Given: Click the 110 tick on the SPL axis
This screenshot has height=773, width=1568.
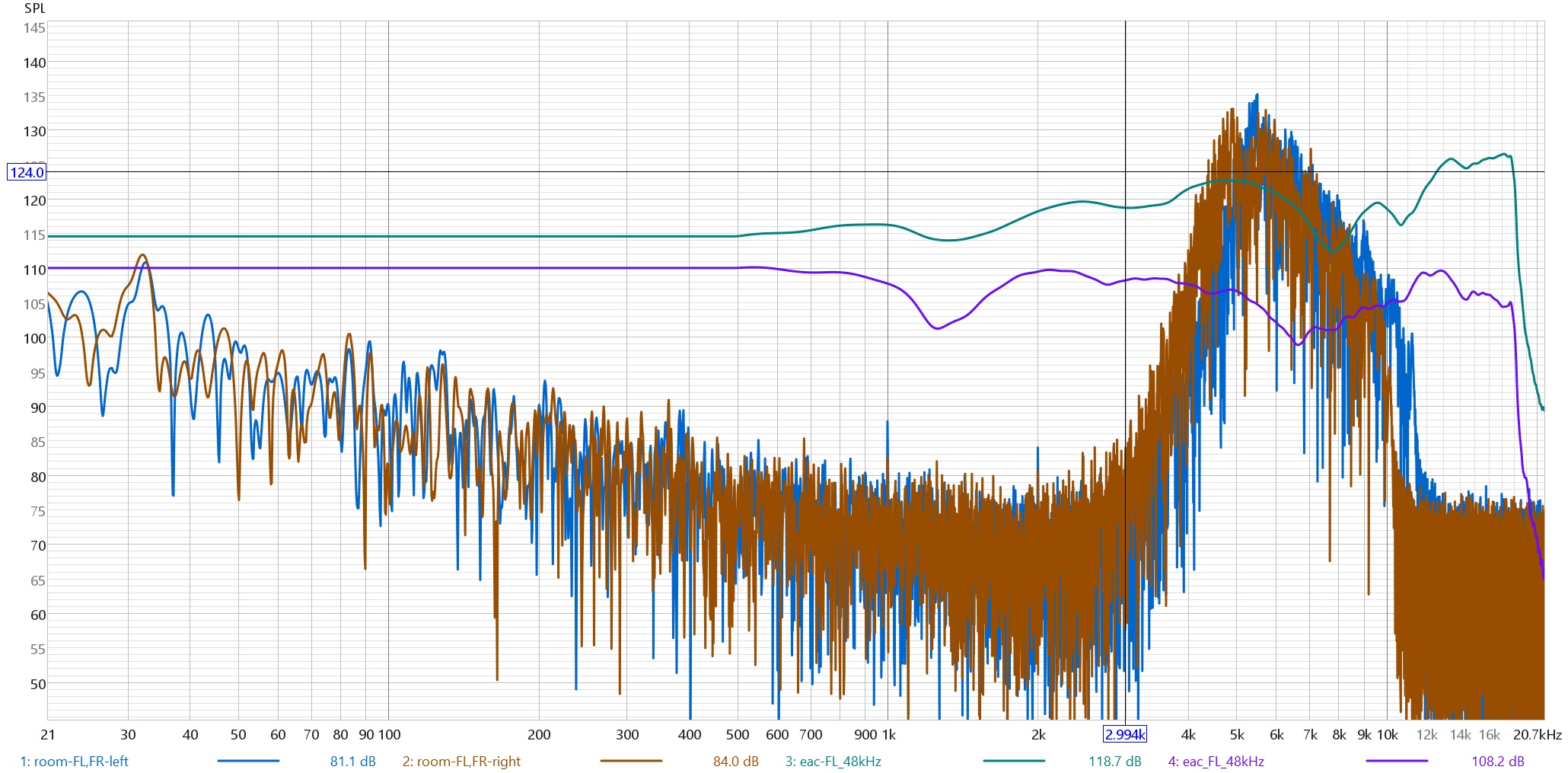Looking at the screenshot, I should pos(34,270).
